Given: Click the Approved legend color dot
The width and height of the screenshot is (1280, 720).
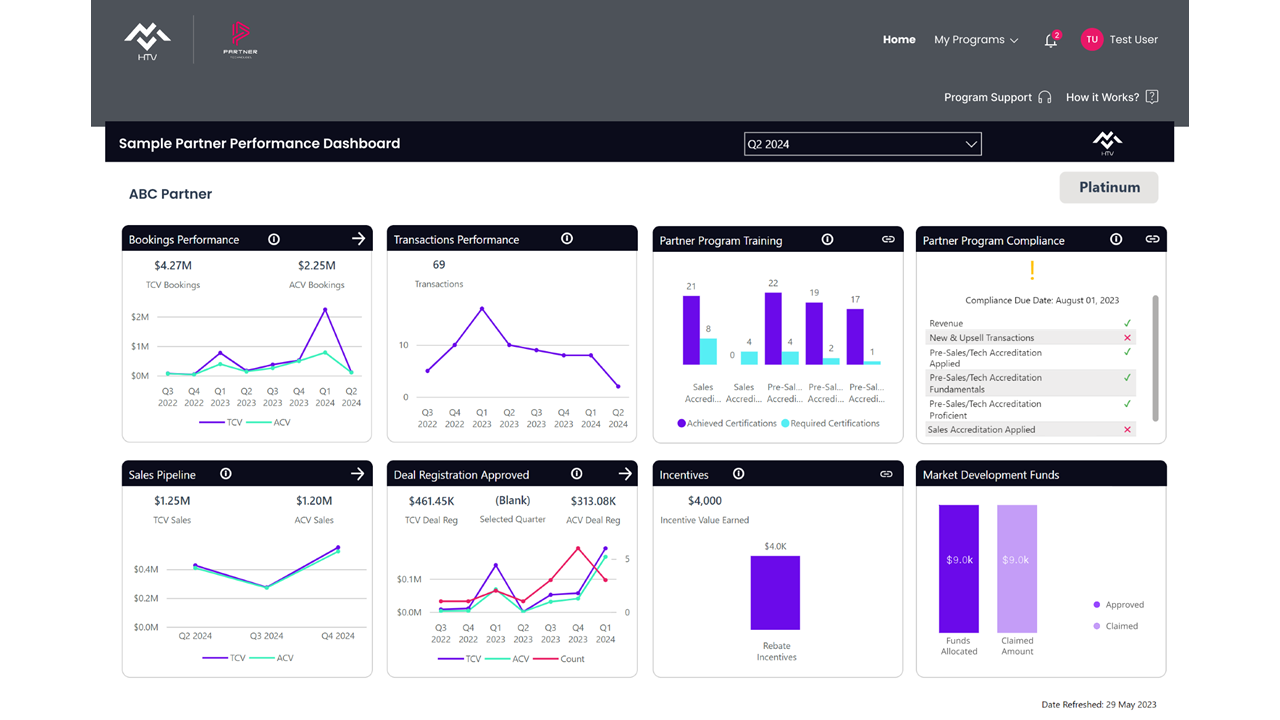Looking at the screenshot, I should (x=1097, y=605).
